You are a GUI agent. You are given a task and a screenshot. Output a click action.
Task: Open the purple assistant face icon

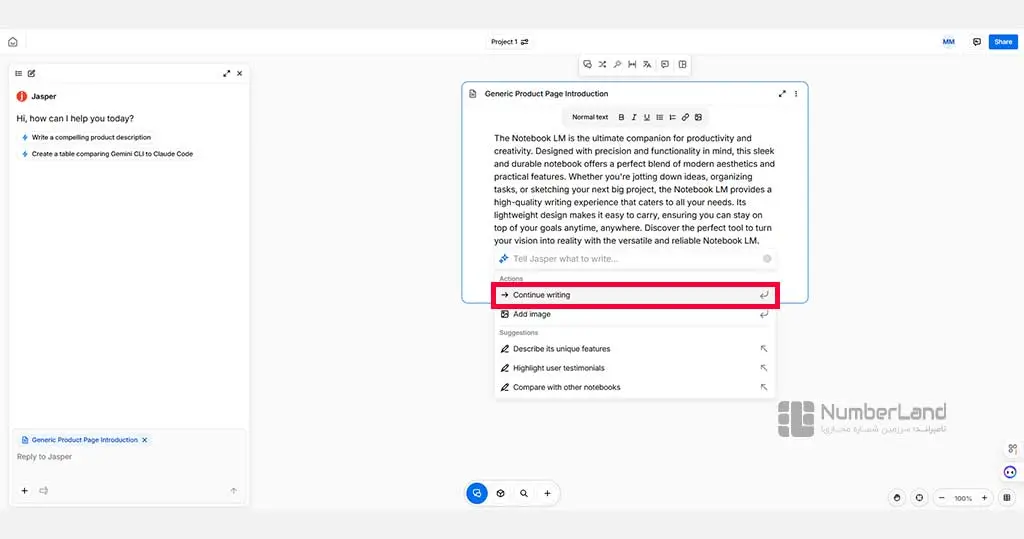pos(1010,472)
